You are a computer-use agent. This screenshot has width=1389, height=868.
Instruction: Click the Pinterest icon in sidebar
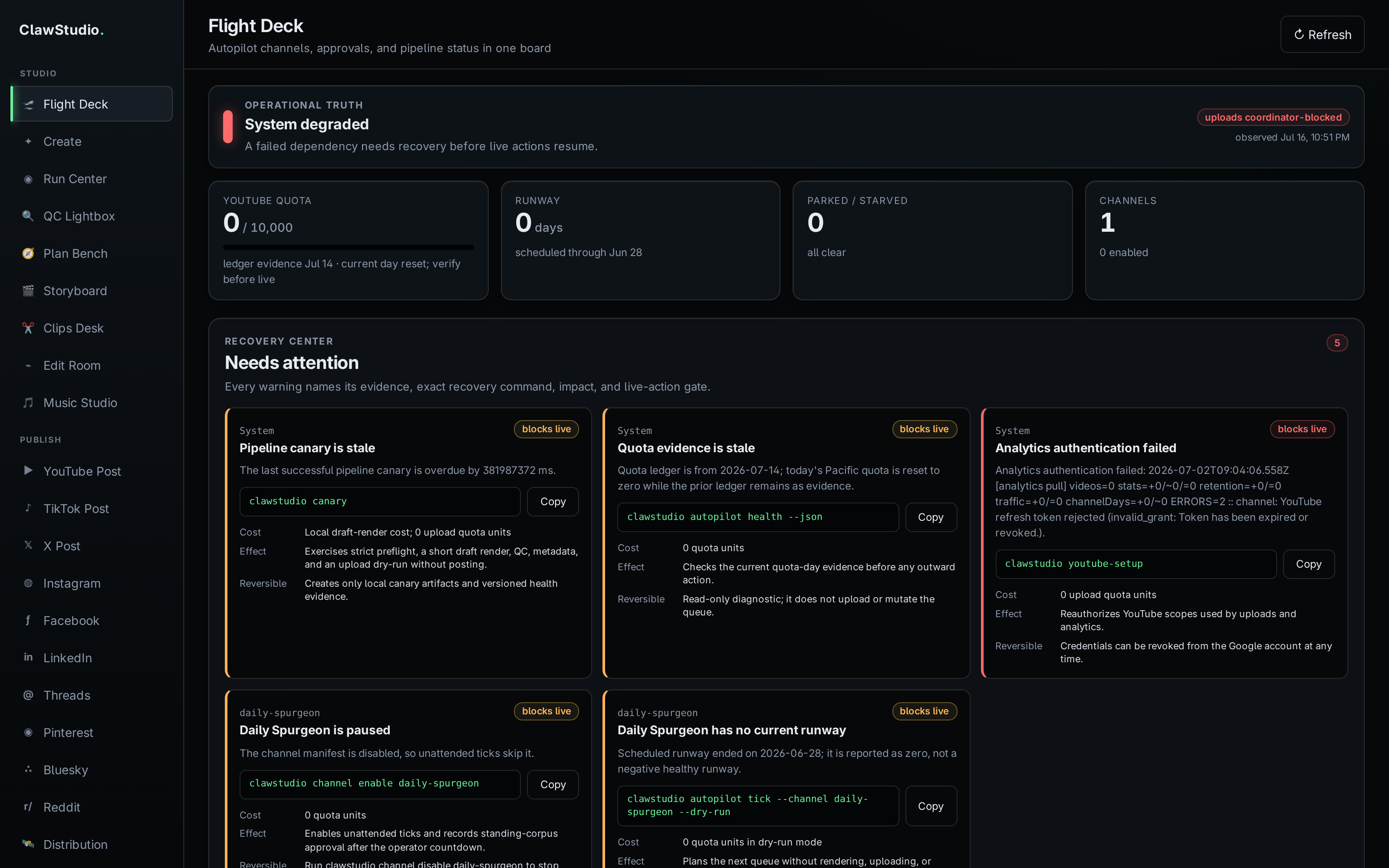coord(28,733)
